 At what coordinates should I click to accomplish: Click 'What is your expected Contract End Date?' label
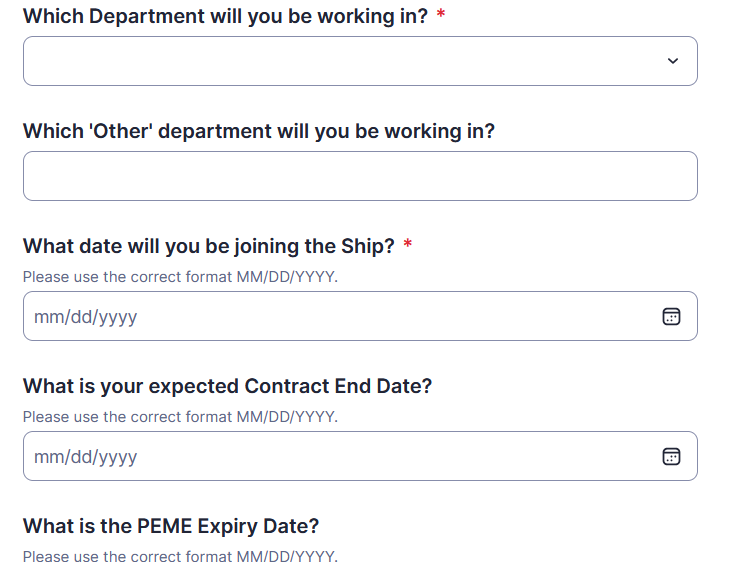(227, 386)
